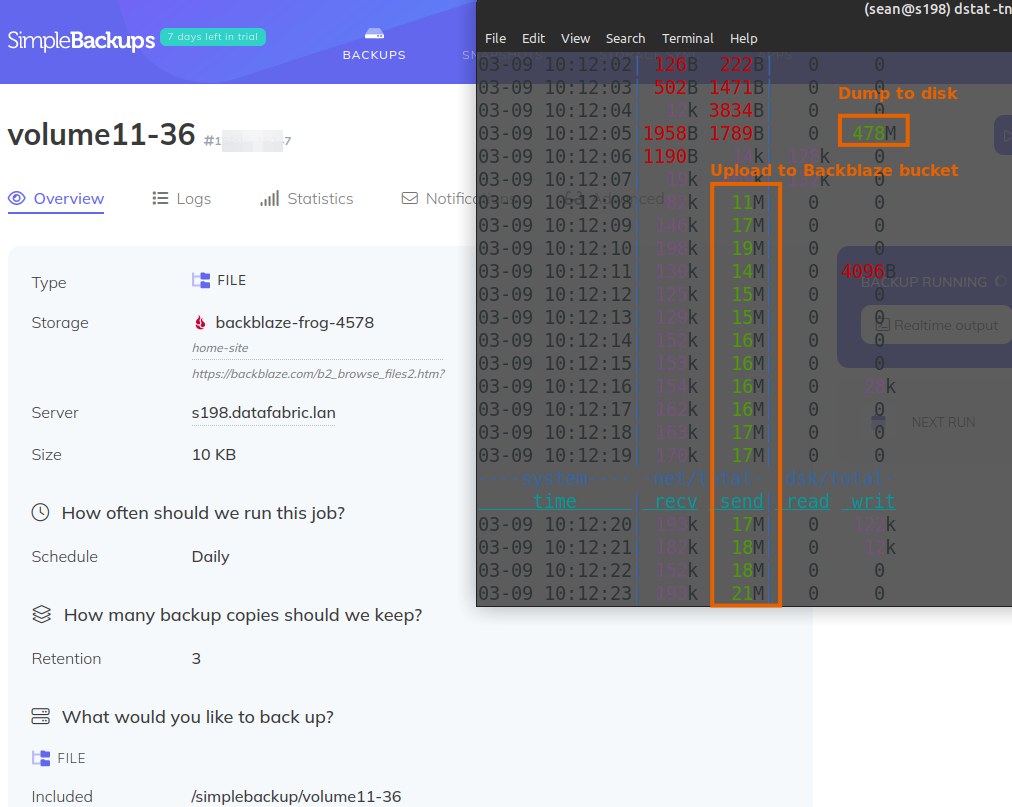Open the Terminal menu in terminal window
Viewport: 1012px width, 807px height.
(687, 39)
